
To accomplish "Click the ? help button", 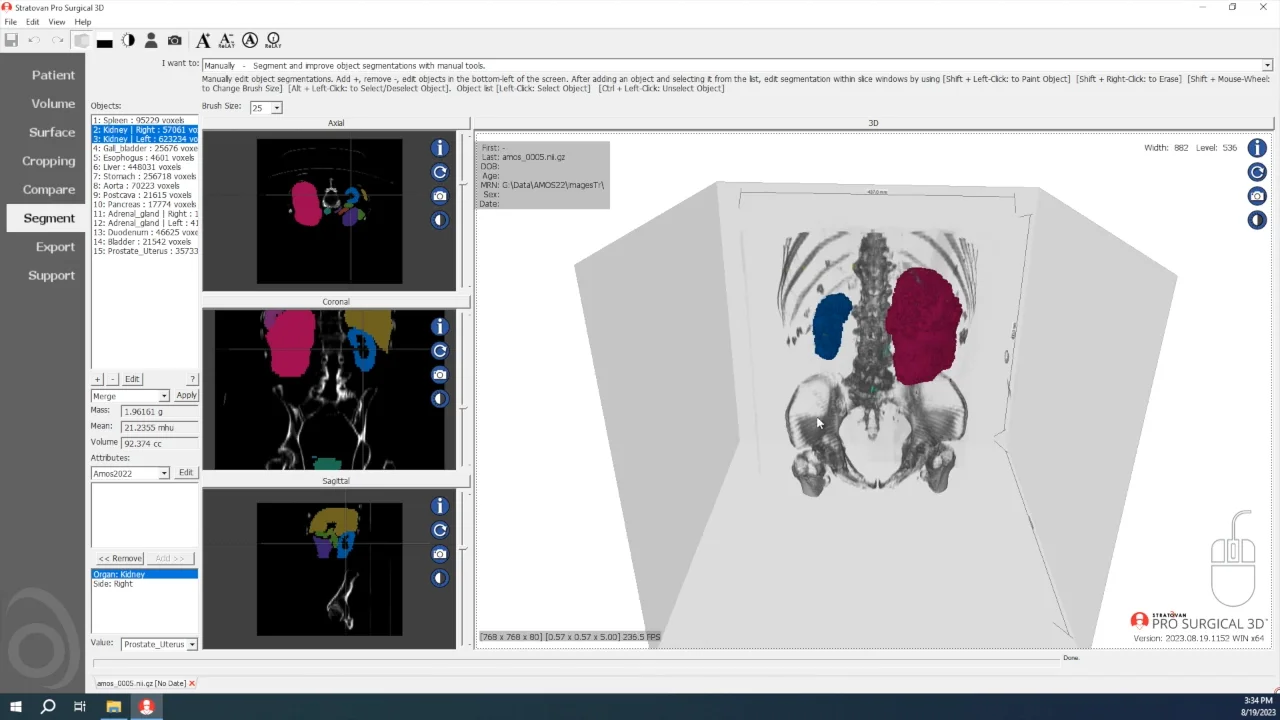I will [192, 379].
